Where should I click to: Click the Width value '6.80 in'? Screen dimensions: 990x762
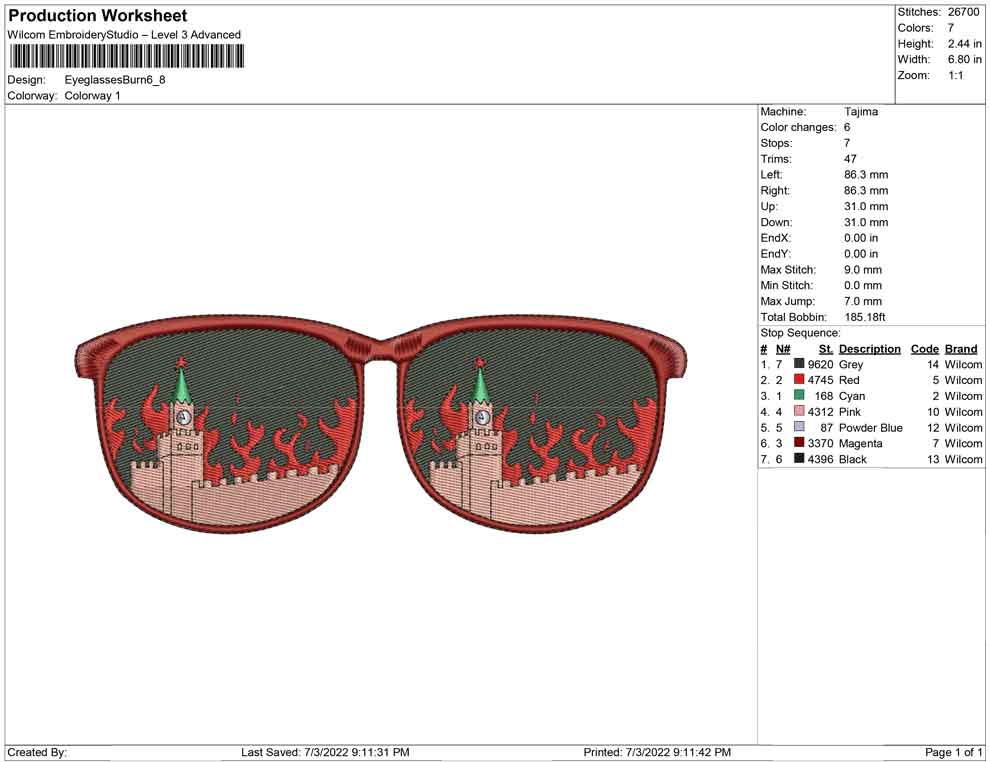pyautogui.click(x=964, y=59)
